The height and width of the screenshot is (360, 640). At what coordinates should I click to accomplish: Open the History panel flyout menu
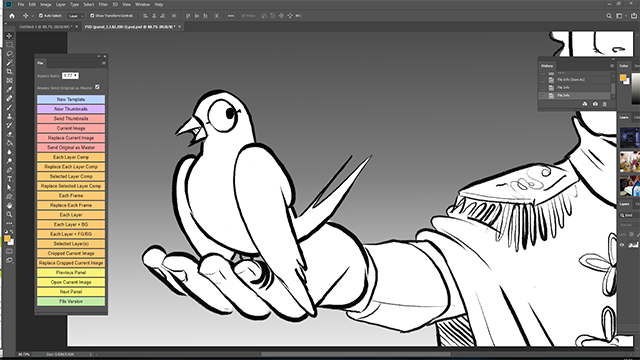click(612, 66)
